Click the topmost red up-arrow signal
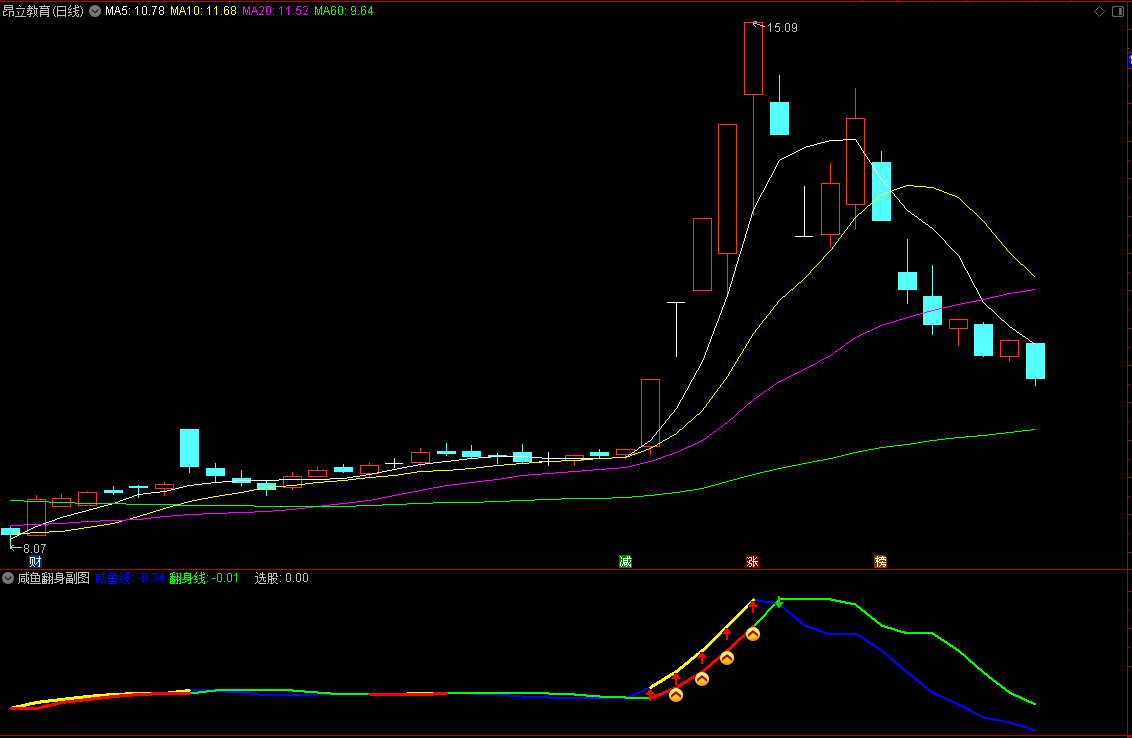Viewport: 1132px width, 738px height. [753, 606]
